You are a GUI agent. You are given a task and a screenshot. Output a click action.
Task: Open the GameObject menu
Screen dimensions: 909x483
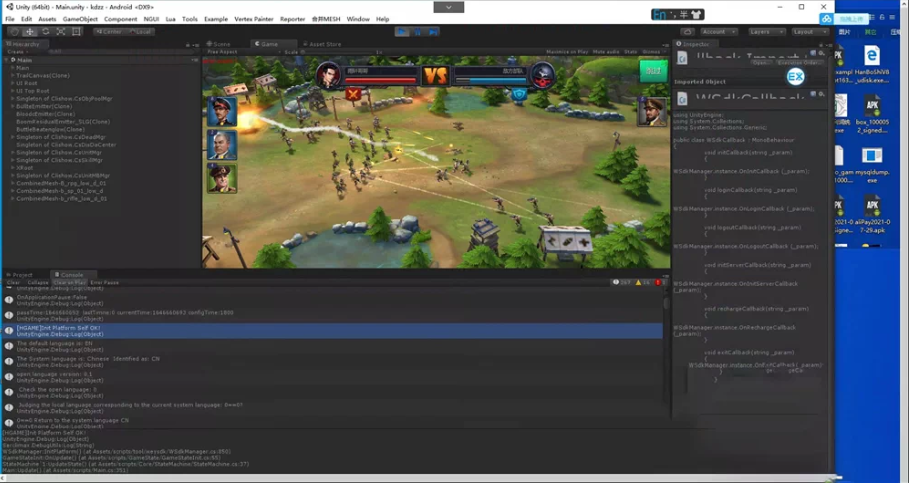(80, 19)
